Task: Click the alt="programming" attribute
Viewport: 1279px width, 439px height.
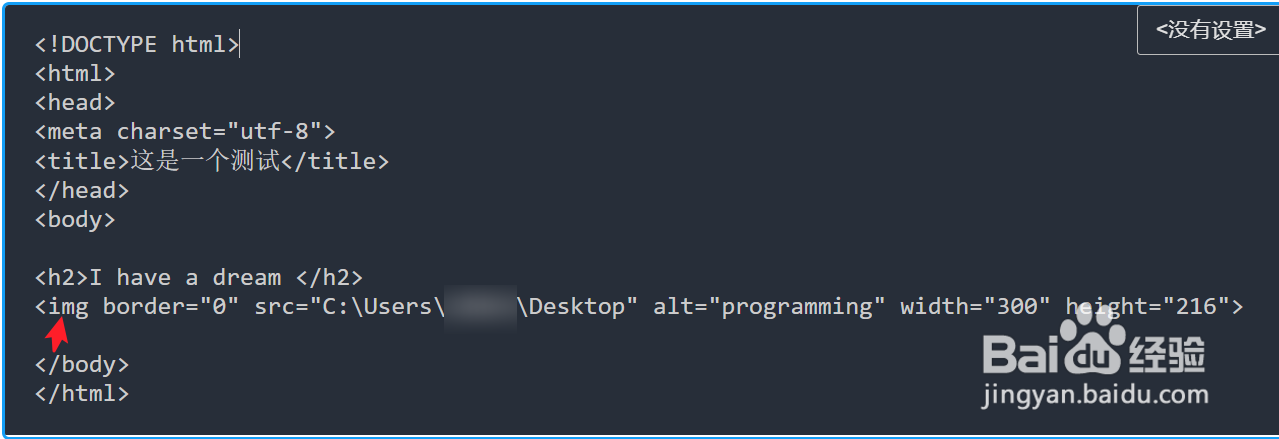Action: tap(769, 306)
